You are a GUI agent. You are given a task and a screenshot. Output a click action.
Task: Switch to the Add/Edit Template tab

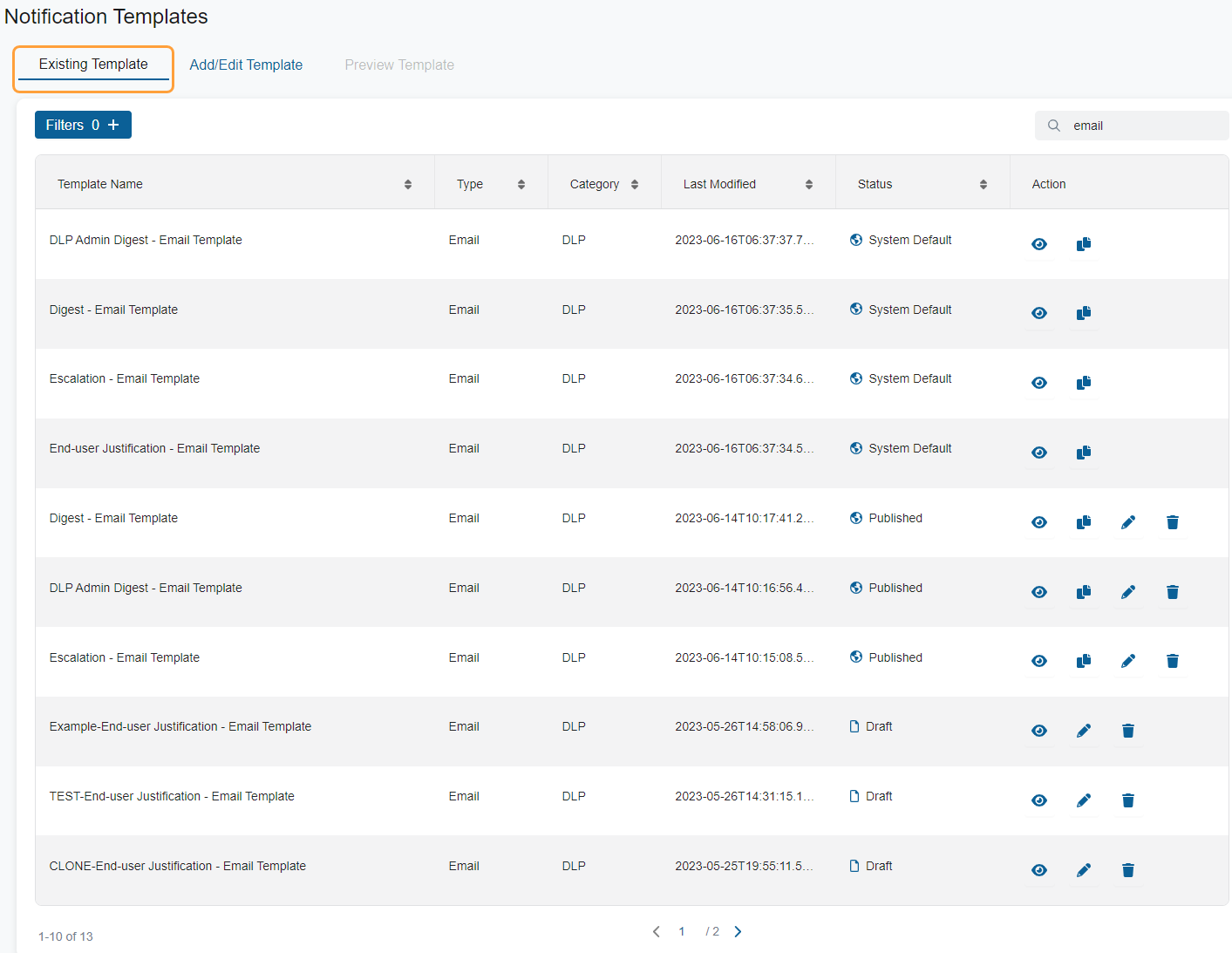(x=246, y=65)
